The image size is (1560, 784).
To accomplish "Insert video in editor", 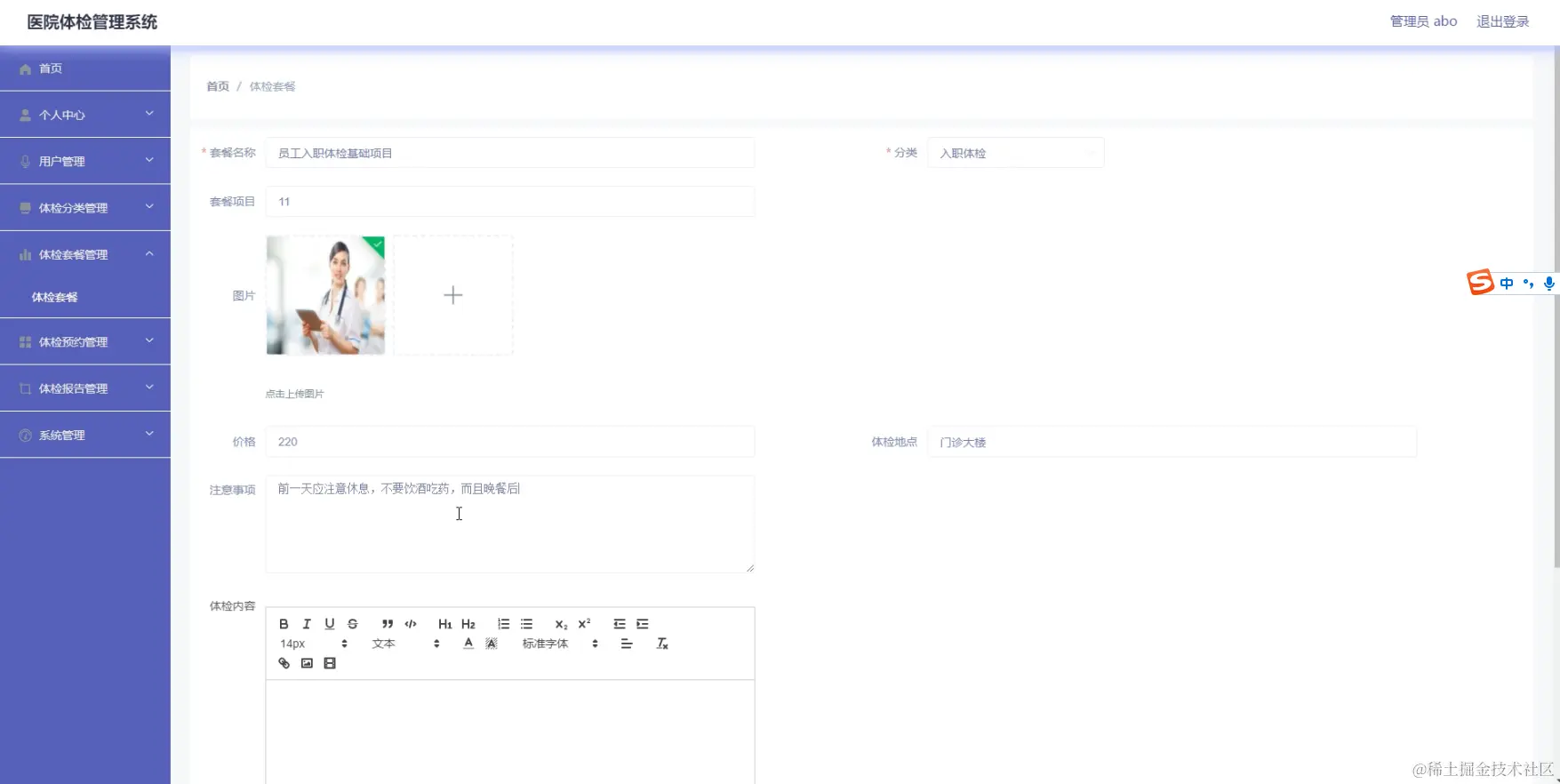I will point(330,663).
